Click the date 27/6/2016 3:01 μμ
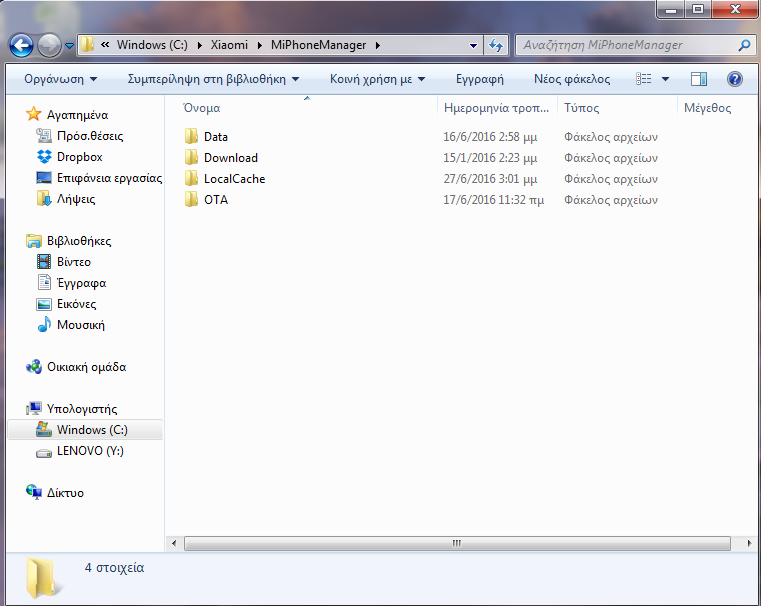The height and width of the screenshot is (606, 761). click(x=490, y=179)
